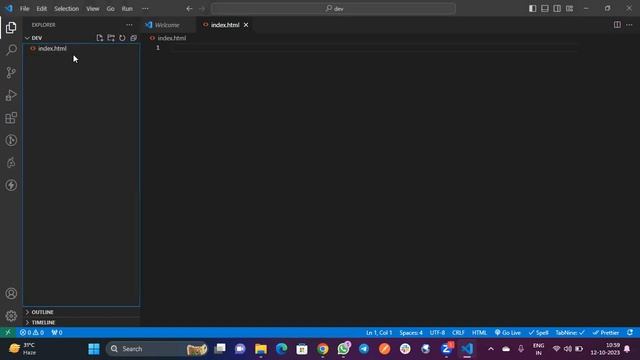Open additional menus ellipsis in menu bar
This screenshot has height=360, width=640.
[x=145, y=9]
